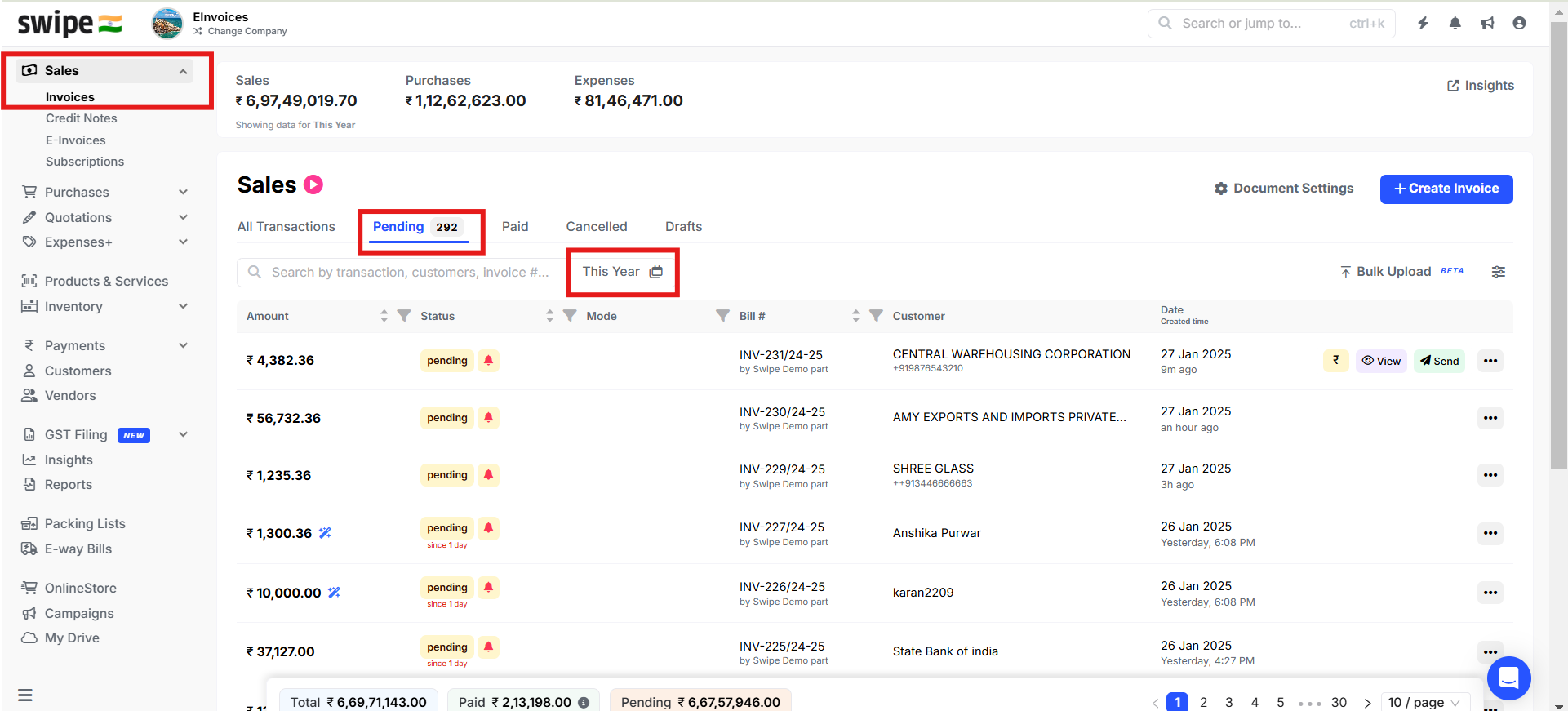Open the announcements megaphone icon
The width and height of the screenshot is (1568, 711).
1487,23
